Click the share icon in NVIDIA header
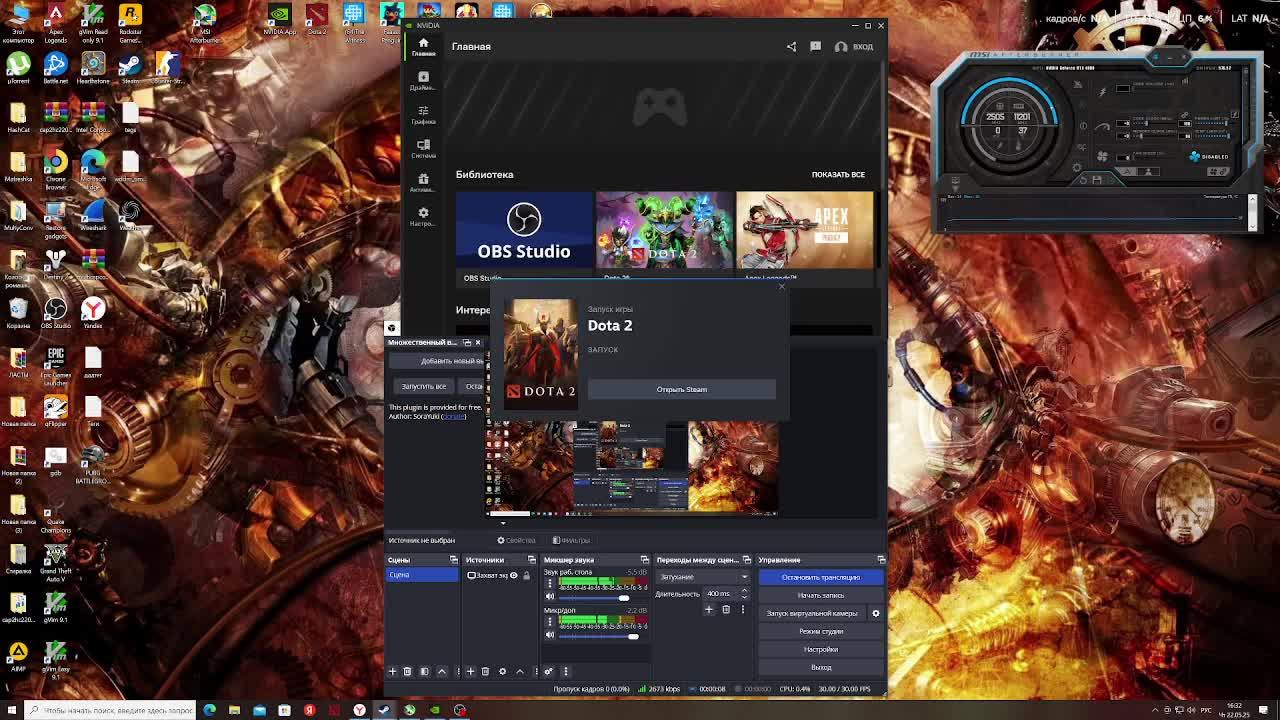Screen dimensions: 1280x720 (x=791, y=46)
